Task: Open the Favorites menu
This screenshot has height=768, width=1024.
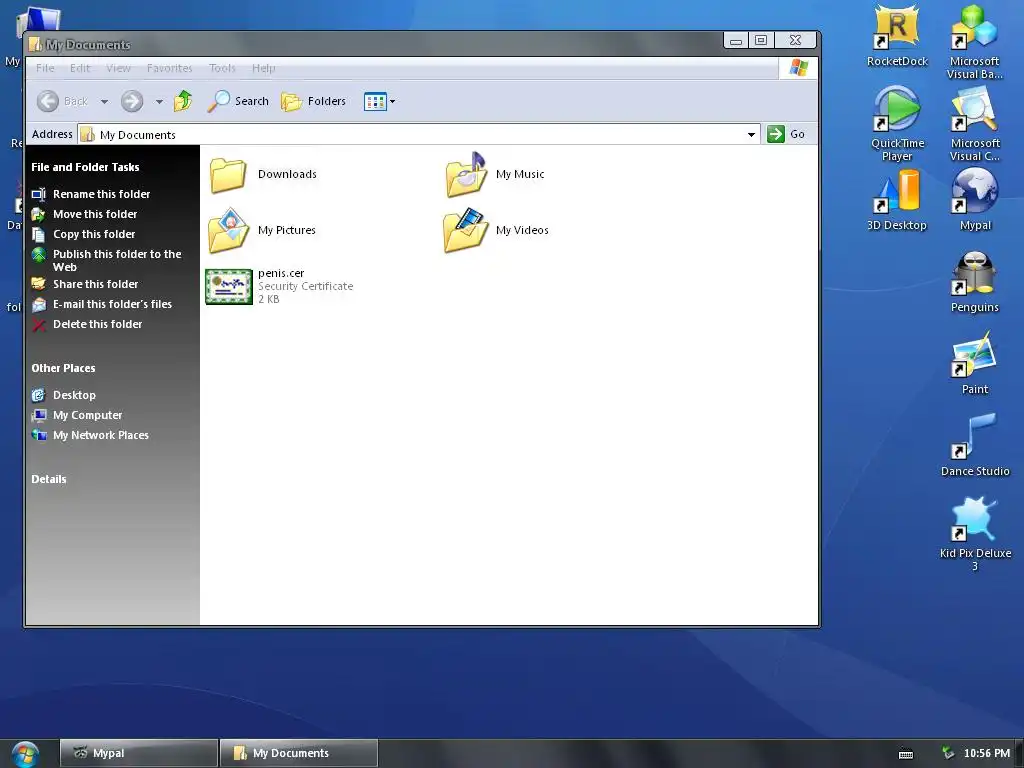Action: (x=169, y=68)
